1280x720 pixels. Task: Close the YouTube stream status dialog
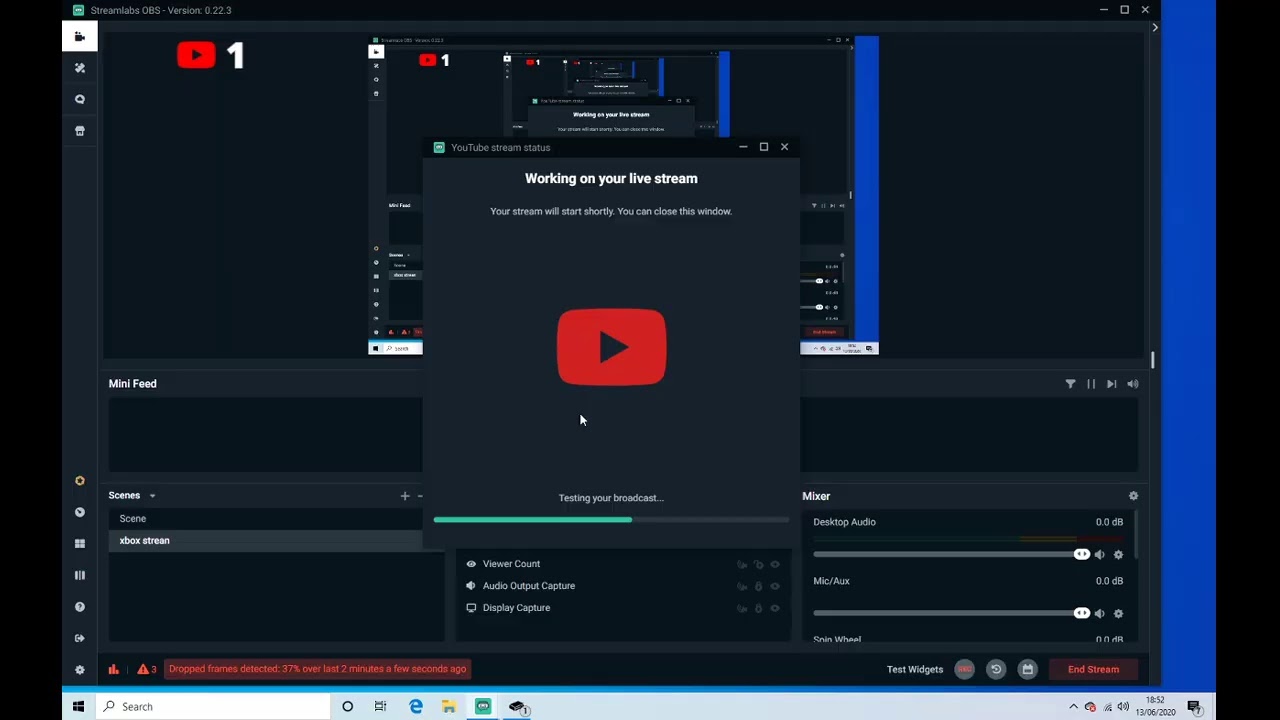[x=784, y=147]
